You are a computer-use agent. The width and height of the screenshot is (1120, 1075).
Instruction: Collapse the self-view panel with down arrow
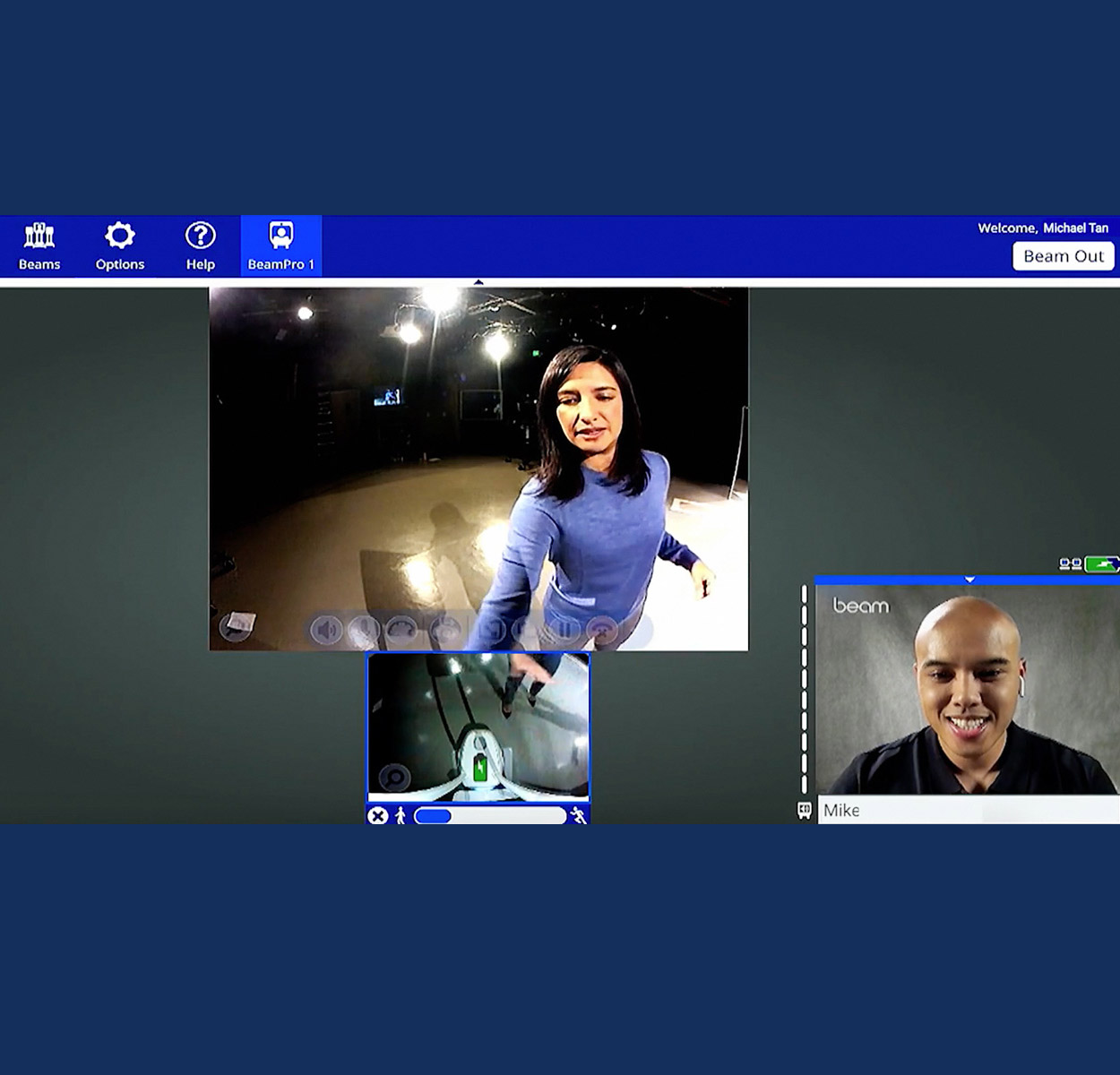coord(969,580)
